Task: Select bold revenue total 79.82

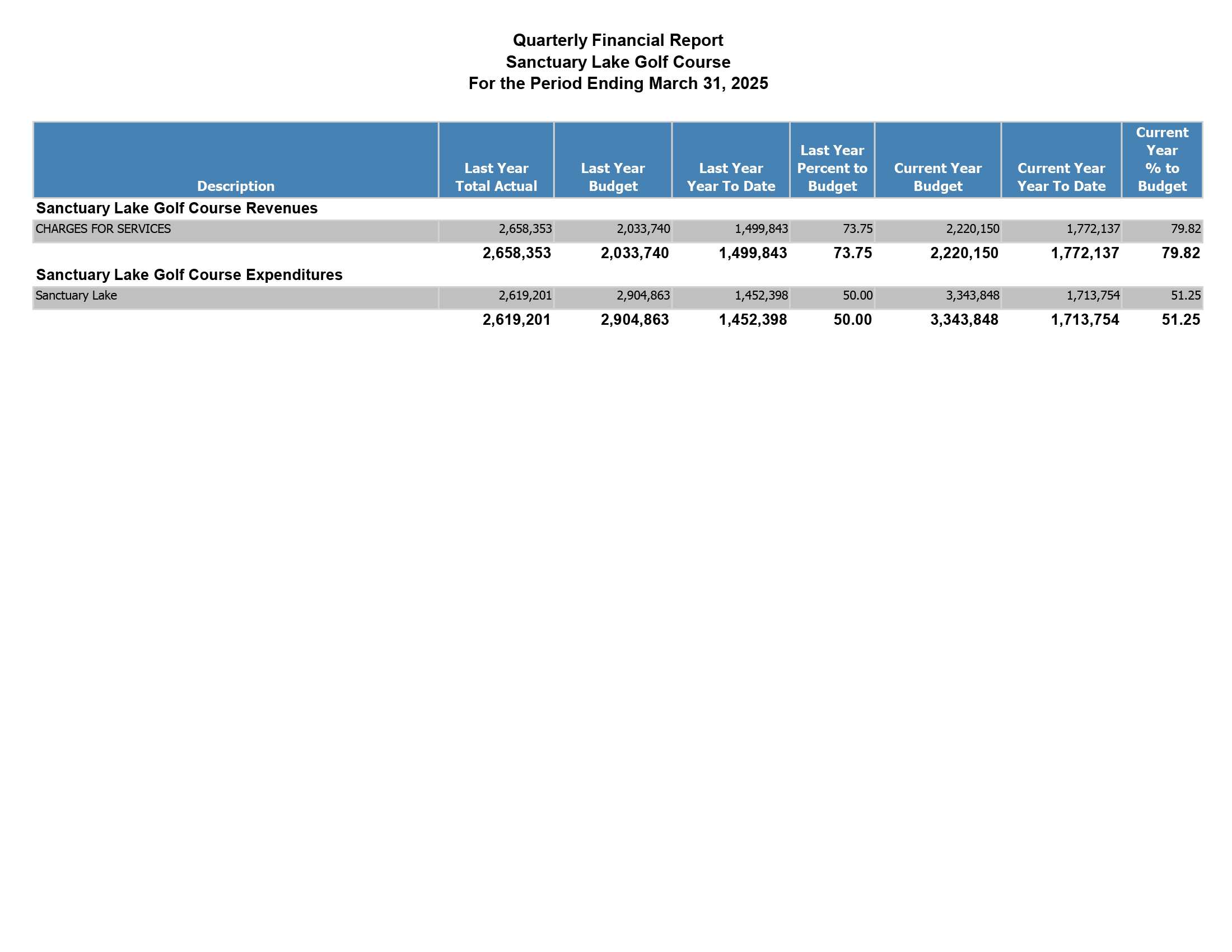Action: (x=1180, y=253)
